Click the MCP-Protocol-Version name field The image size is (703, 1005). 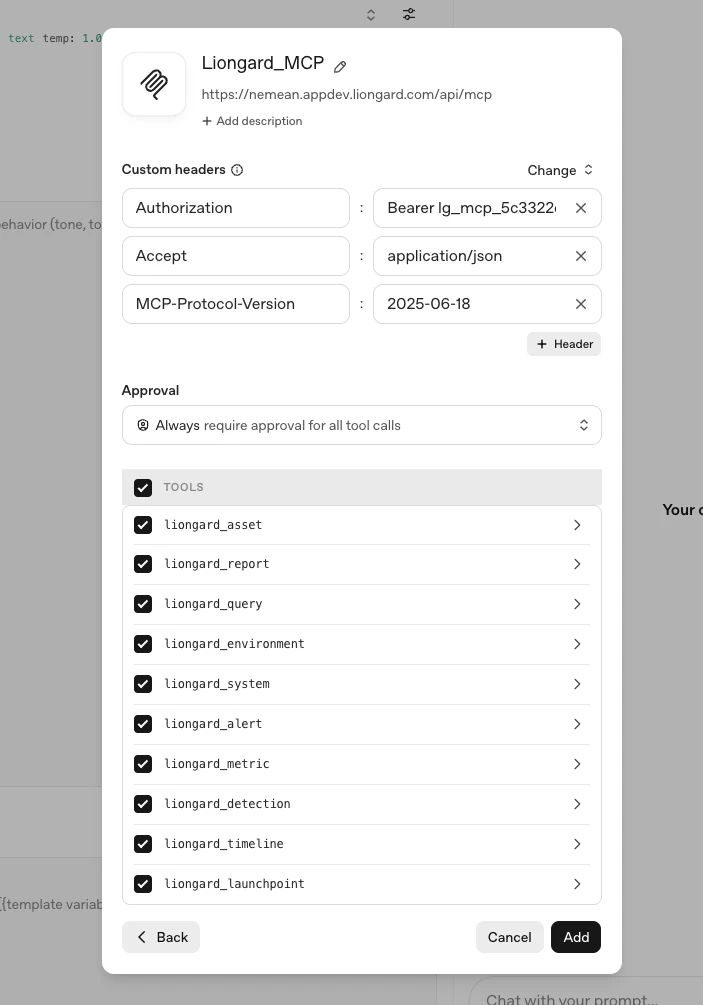tap(236, 304)
